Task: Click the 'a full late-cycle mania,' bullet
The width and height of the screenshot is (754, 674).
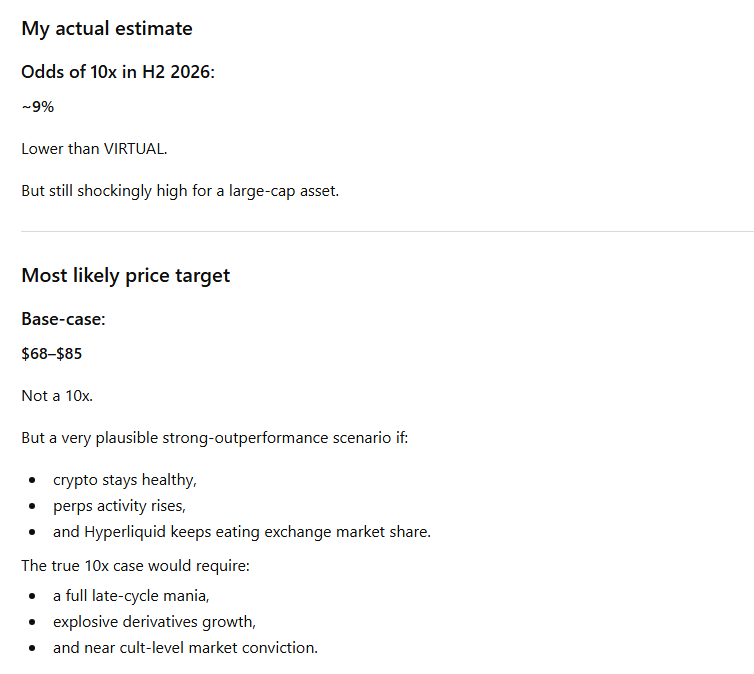Action: 131,596
